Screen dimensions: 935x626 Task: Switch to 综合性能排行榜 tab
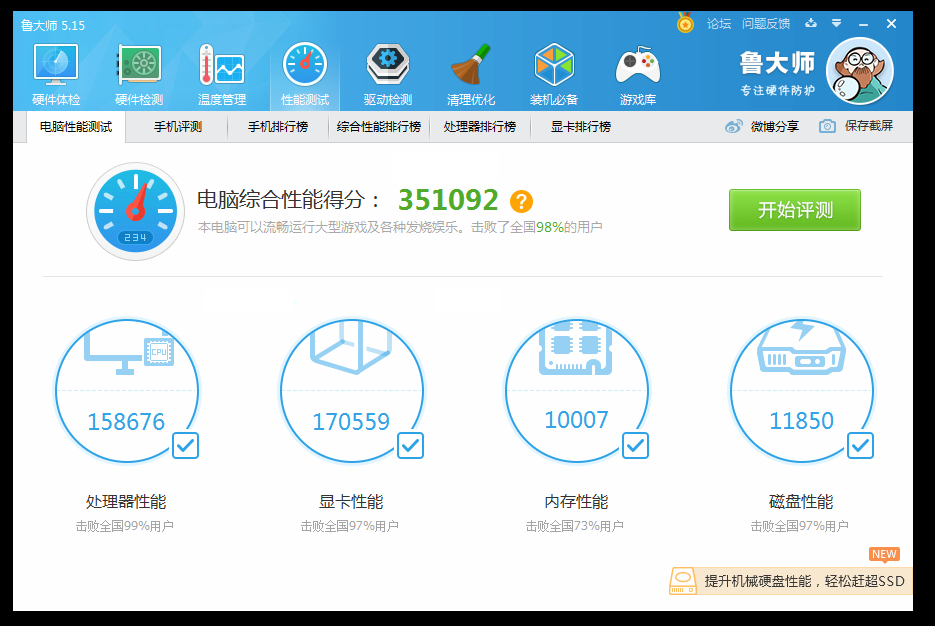click(x=379, y=127)
